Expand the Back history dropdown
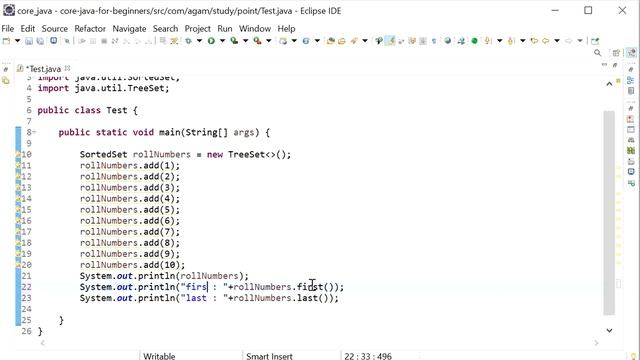The width and height of the screenshot is (640, 360). (557, 41)
